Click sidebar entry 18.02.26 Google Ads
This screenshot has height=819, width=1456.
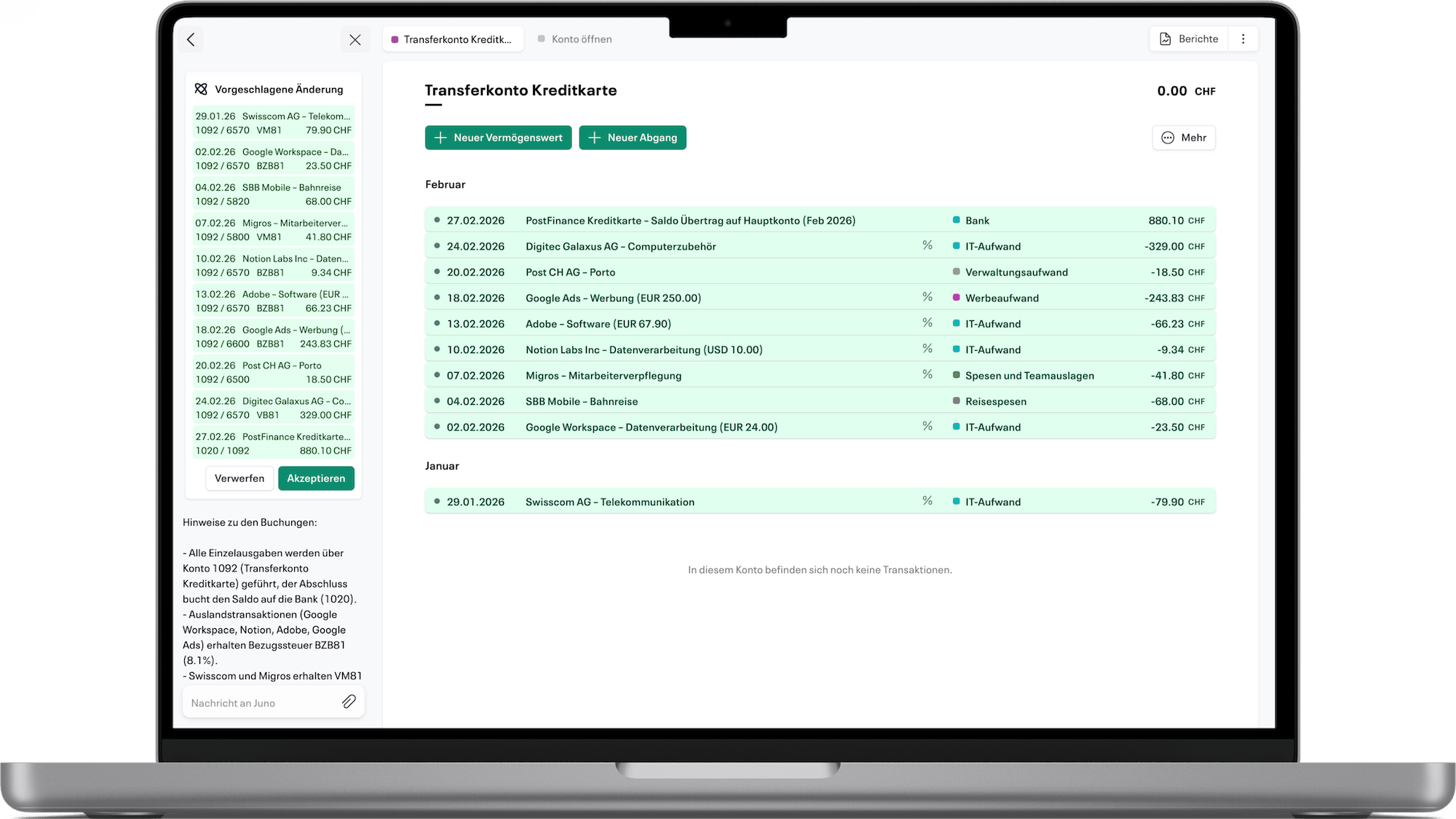[x=273, y=337]
